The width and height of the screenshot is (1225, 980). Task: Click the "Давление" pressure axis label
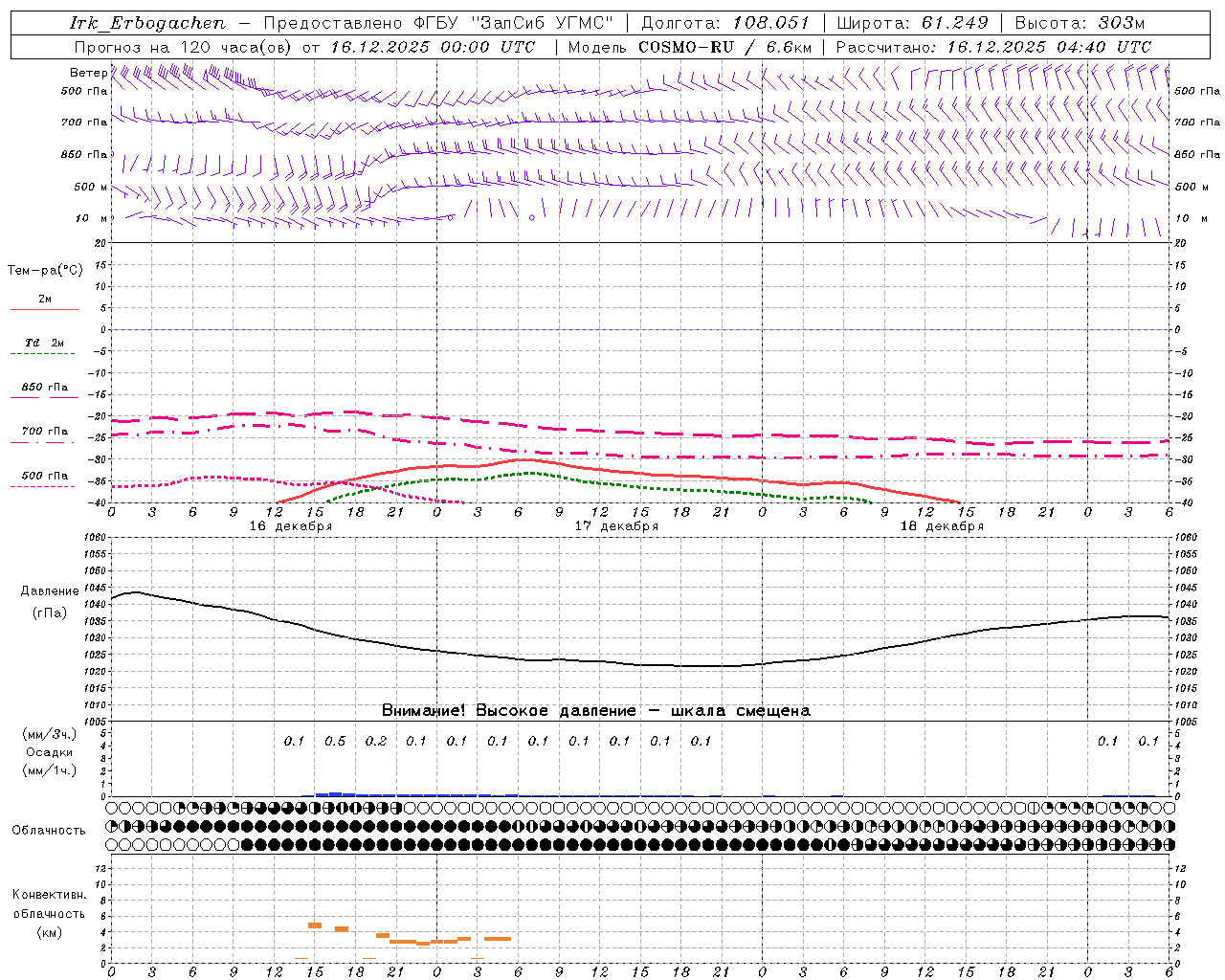[x=50, y=591]
